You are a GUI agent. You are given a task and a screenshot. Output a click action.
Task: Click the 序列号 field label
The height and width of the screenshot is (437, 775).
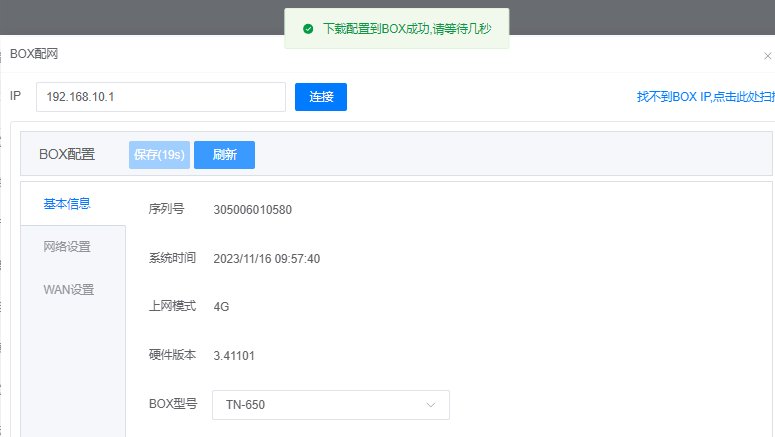166,210
